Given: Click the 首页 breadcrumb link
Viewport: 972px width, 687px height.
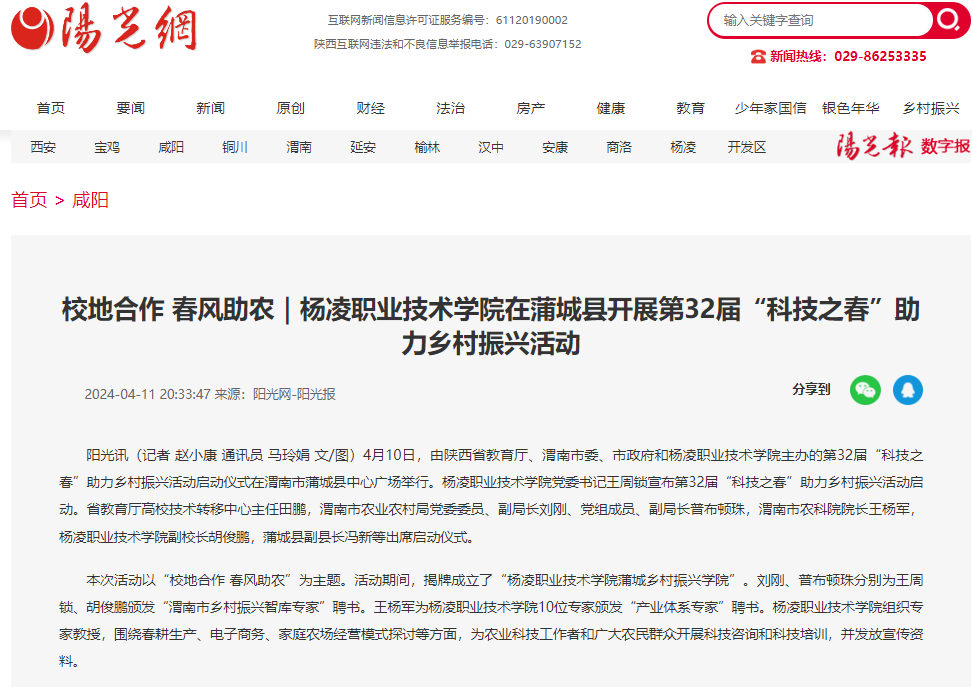Looking at the screenshot, I should point(29,200).
